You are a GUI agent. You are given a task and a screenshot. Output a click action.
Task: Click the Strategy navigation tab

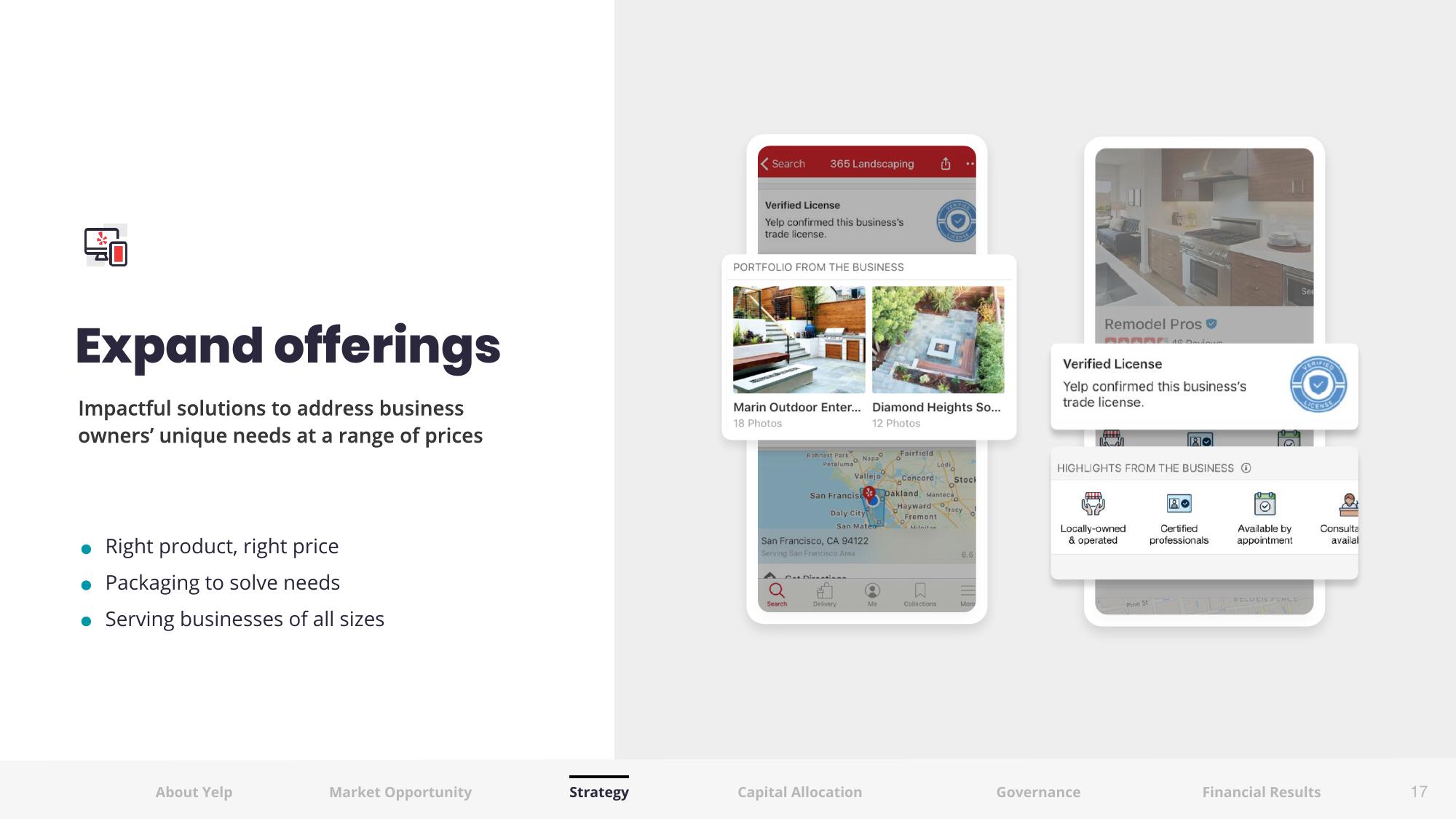click(x=598, y=791)
